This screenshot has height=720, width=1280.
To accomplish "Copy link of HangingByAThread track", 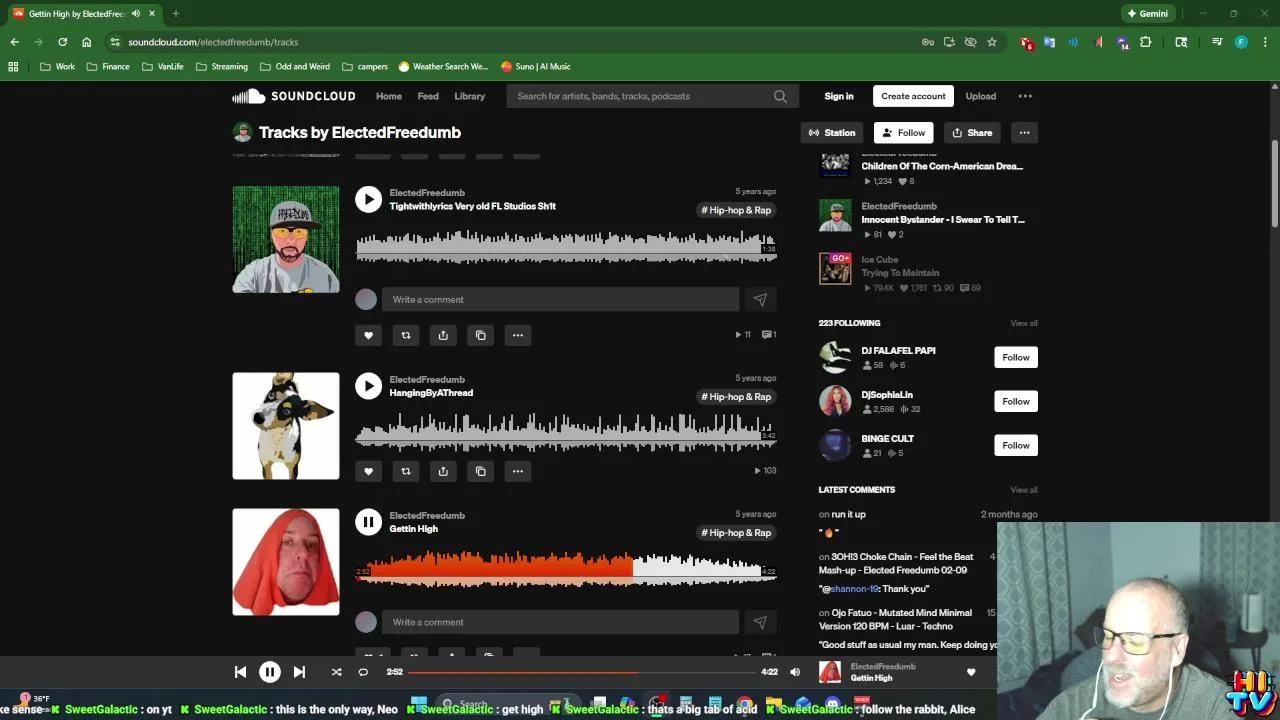I will [481, 471].
